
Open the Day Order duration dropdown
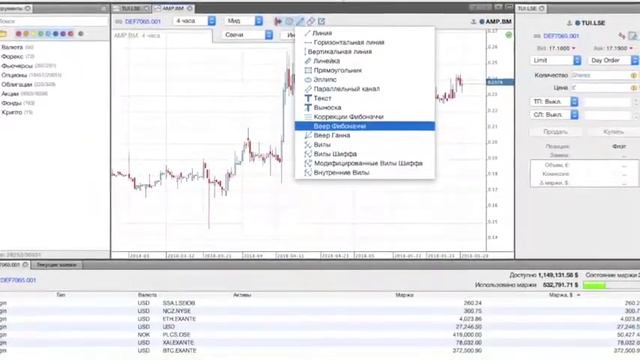pyautogui.click(x=613, y=60)
